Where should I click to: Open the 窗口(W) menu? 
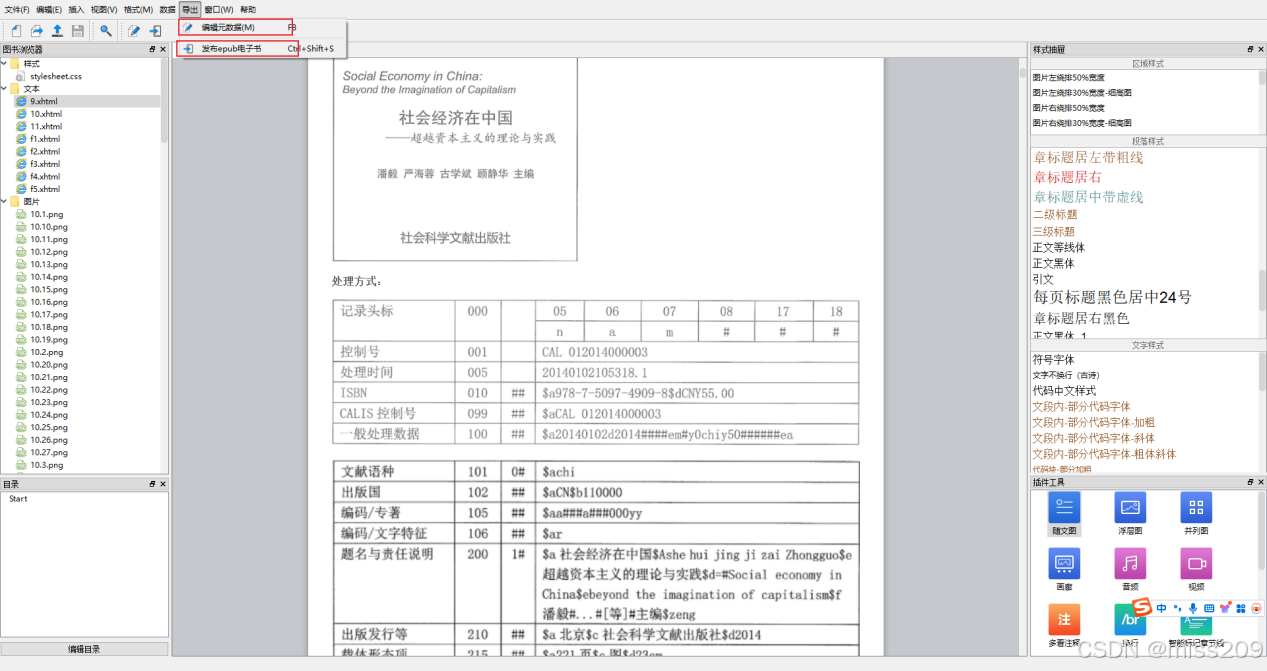click(219, 10)
